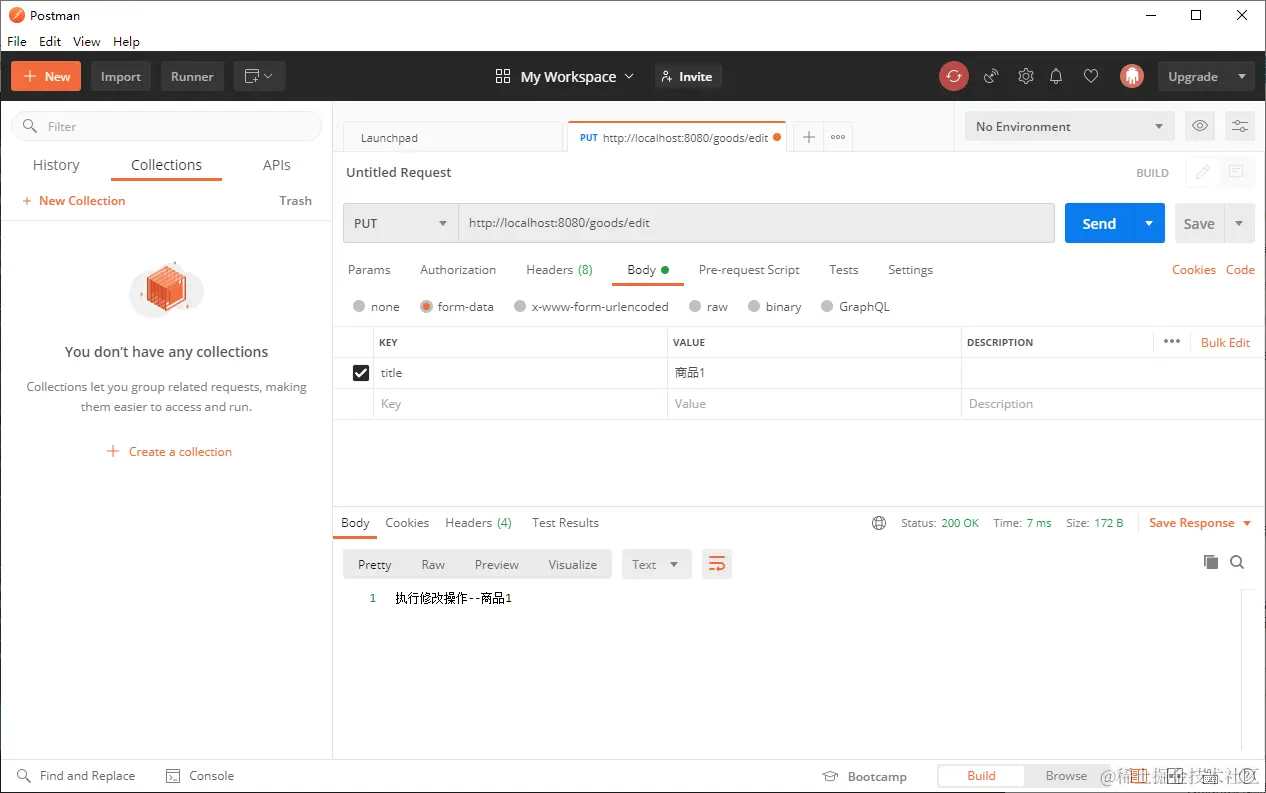The image size is (1266, 793).
Task: Click the Send button
Action: [1099, 223]
